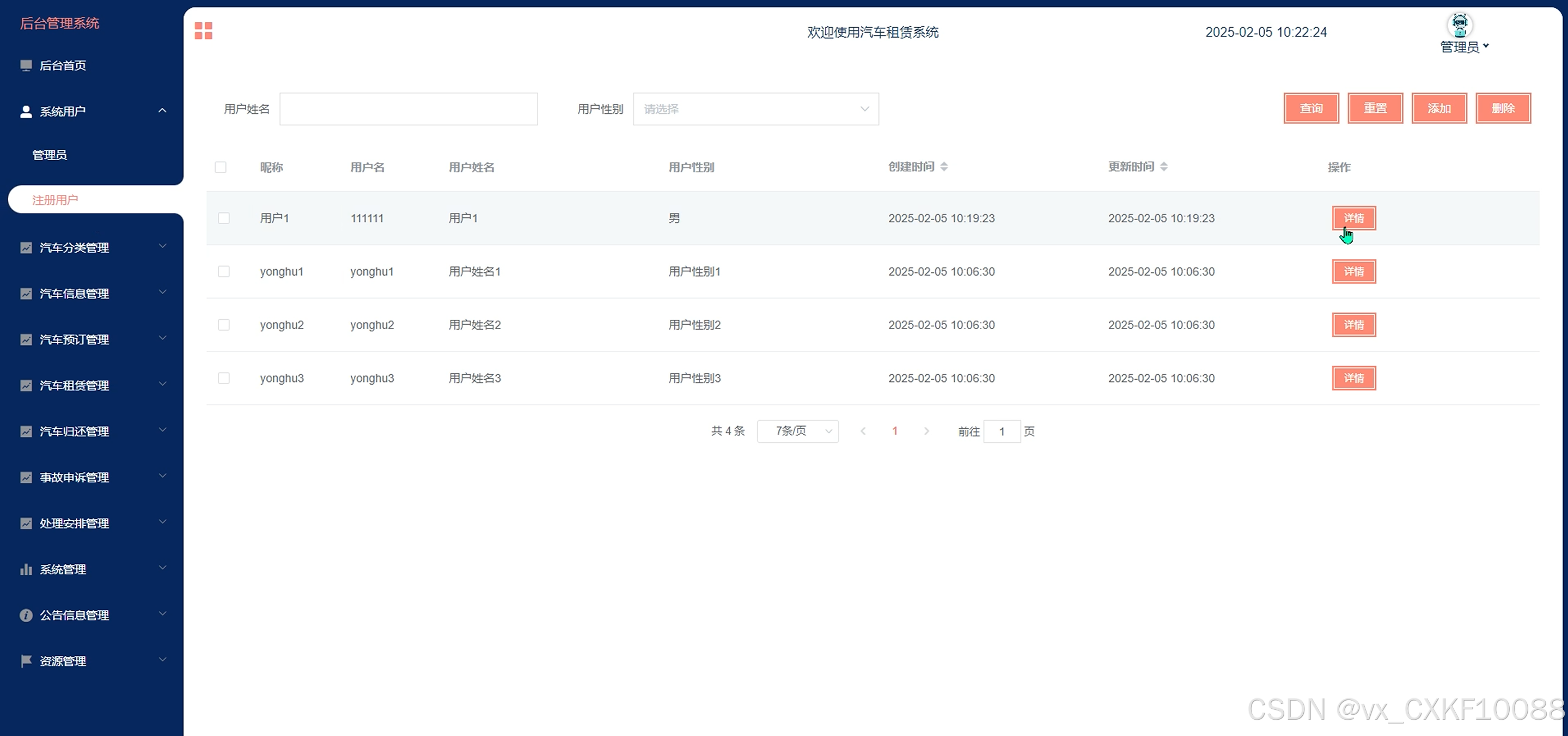
Task: Click the admin avatar icon
Action: click(x=1459, y=25)
